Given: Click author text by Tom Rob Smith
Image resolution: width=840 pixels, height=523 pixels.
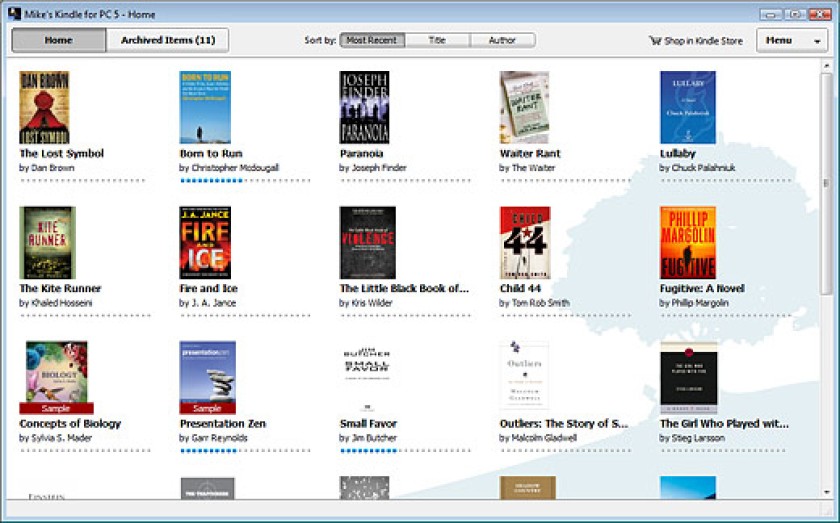Looking at the screenshot, I should pos(535,303).
